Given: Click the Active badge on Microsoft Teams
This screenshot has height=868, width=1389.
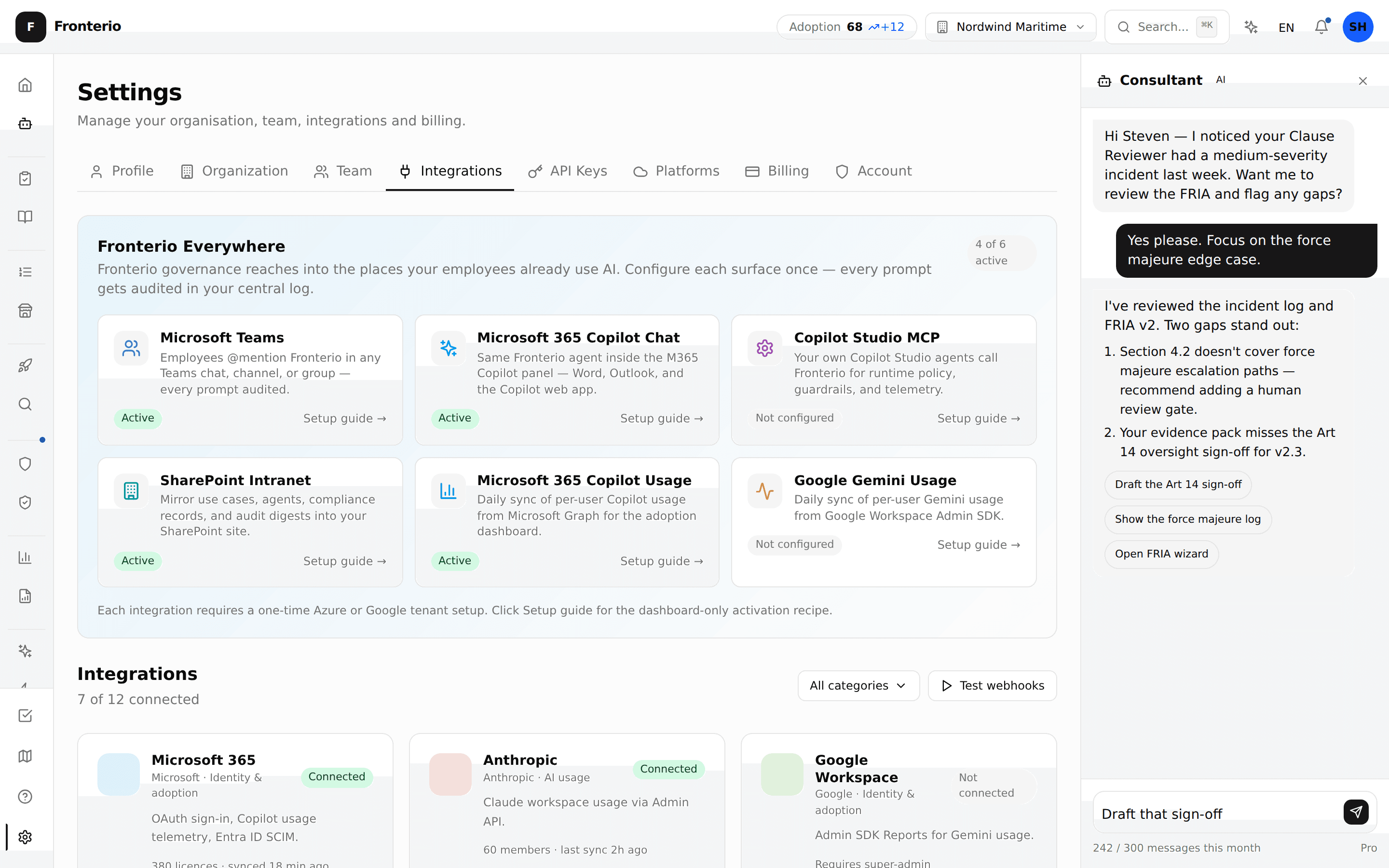Looking at the screenshot, I should click(138, 418).
